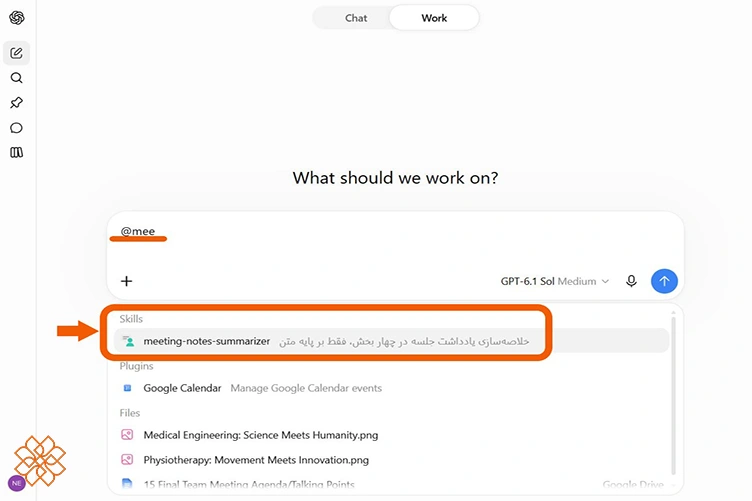Click the Google Calendar plugin icon
Screen dimensions: 752x501
tap(127, 388)
